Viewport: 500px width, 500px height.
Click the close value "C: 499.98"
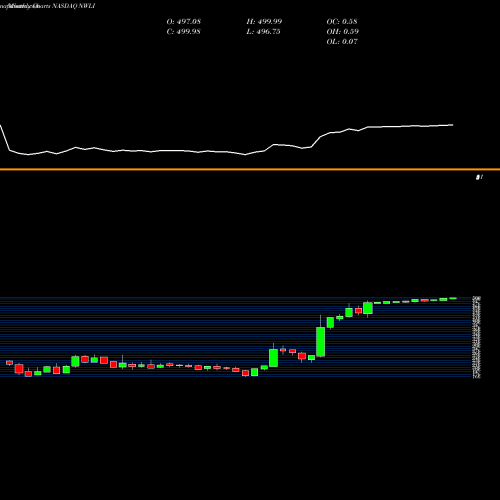click(183, 32)
